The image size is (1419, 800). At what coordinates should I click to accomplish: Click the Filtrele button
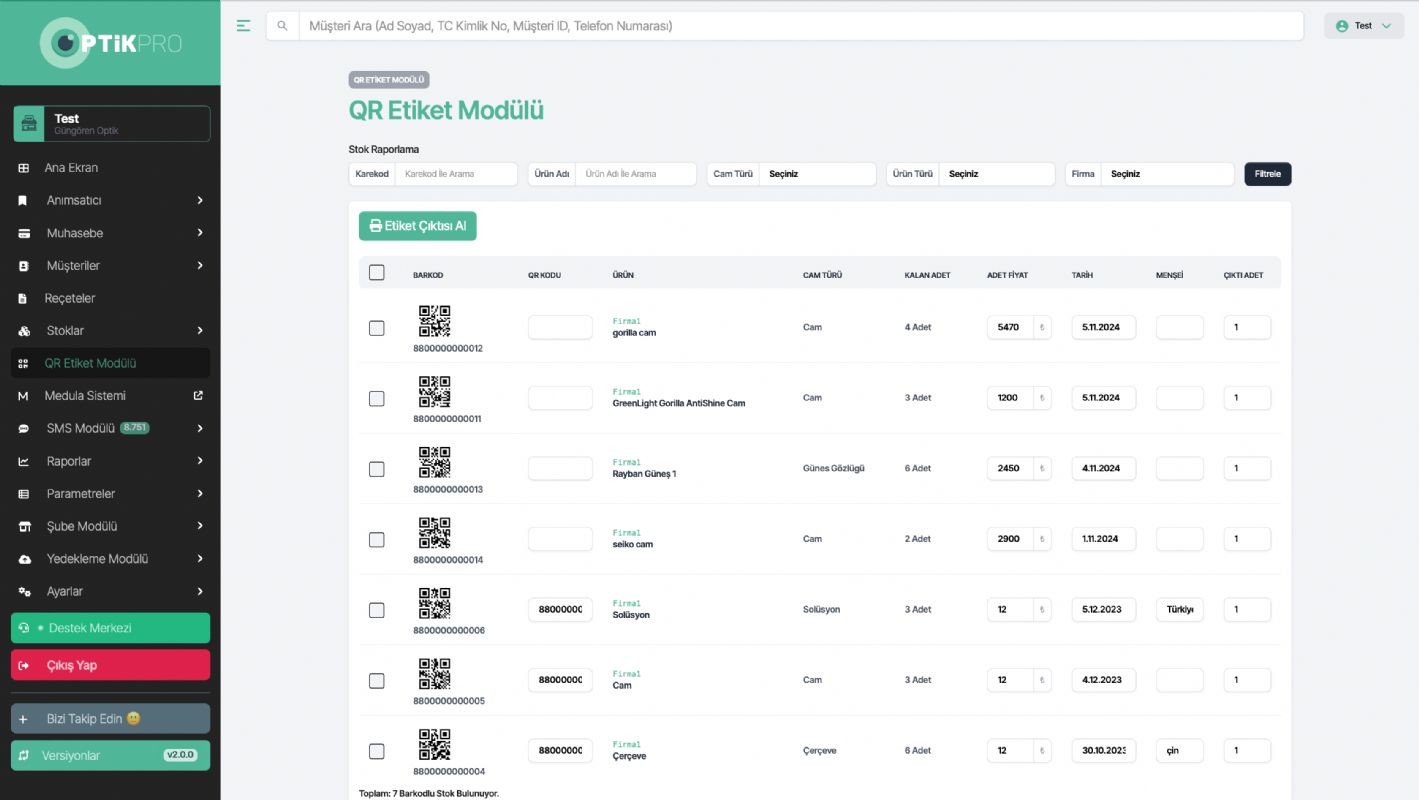coord(1268,174)
